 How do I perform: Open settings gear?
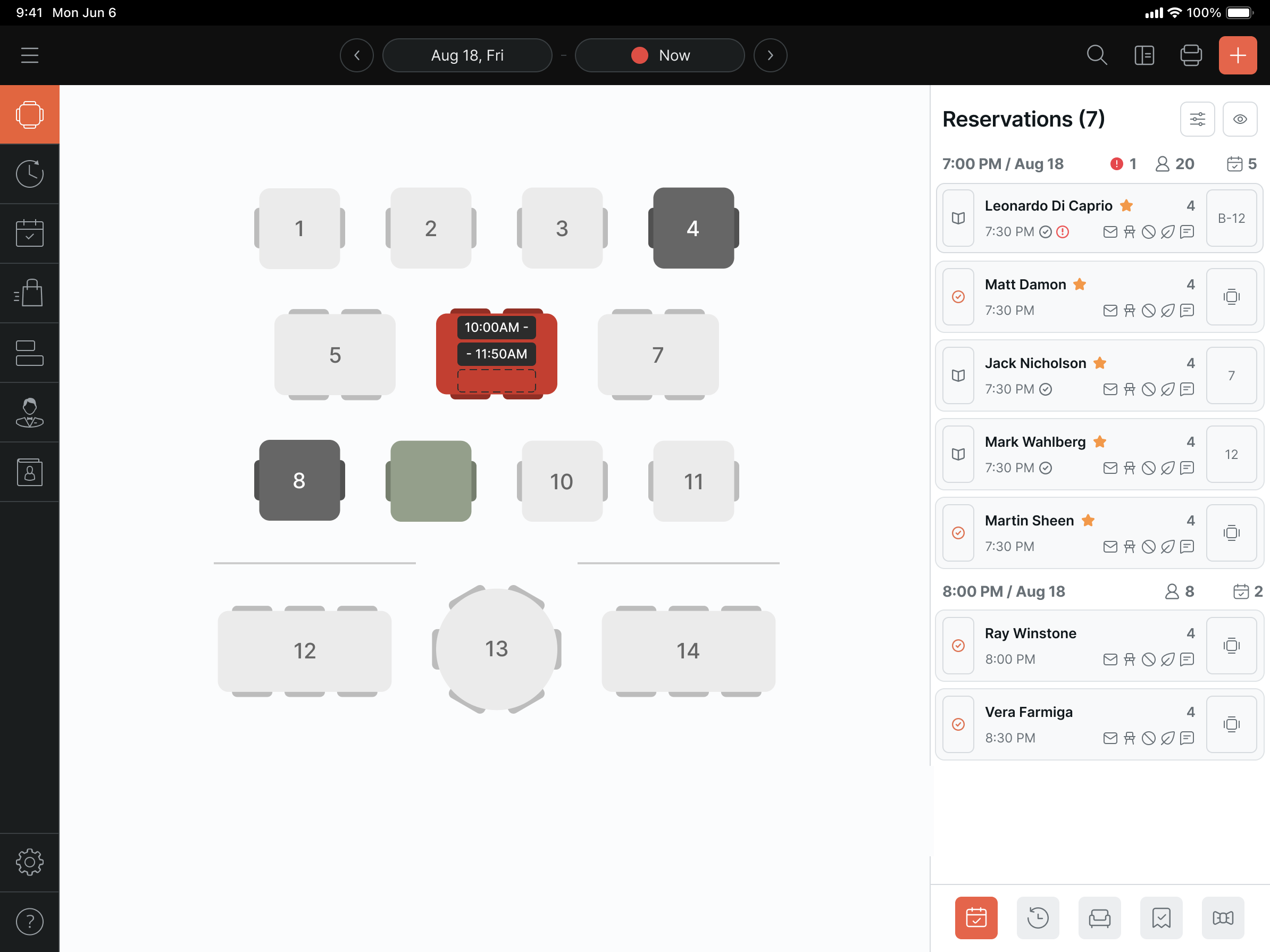(x=30, y=862)
